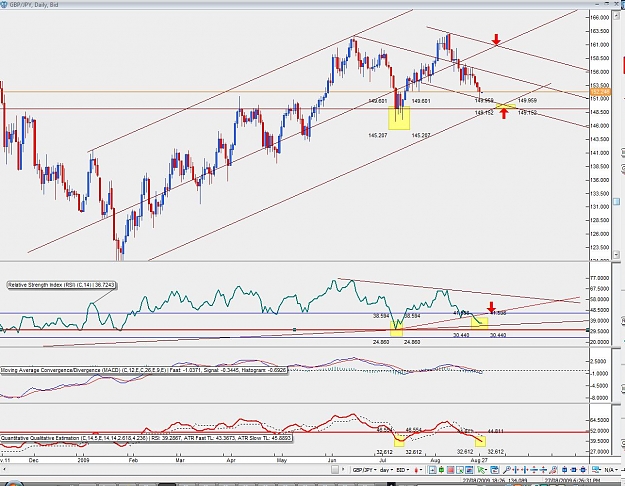Click the magnifying glass zoom icon

[x=507, y=470]
